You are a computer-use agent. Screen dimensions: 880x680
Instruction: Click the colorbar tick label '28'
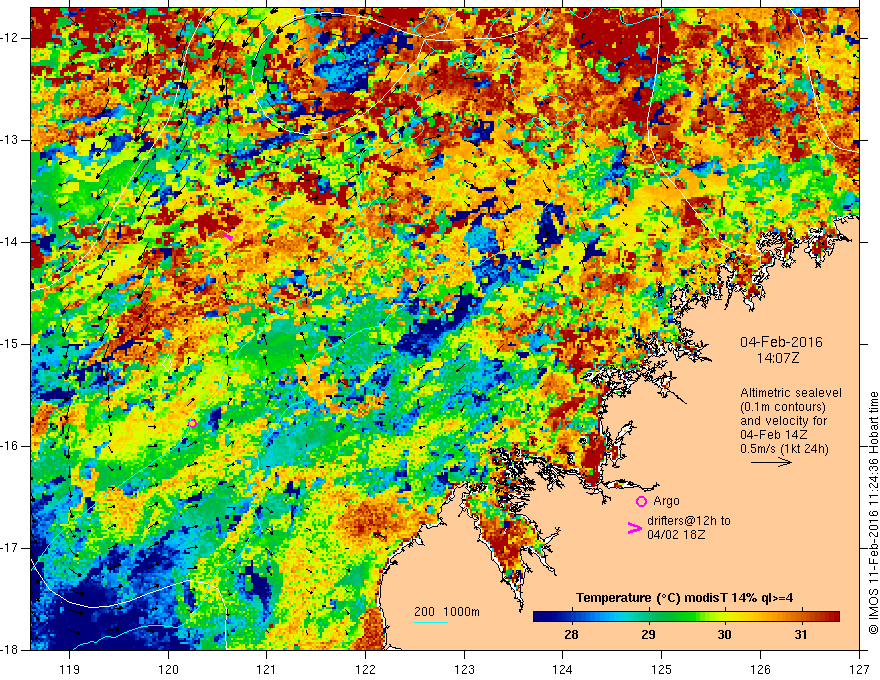point(571,635)
